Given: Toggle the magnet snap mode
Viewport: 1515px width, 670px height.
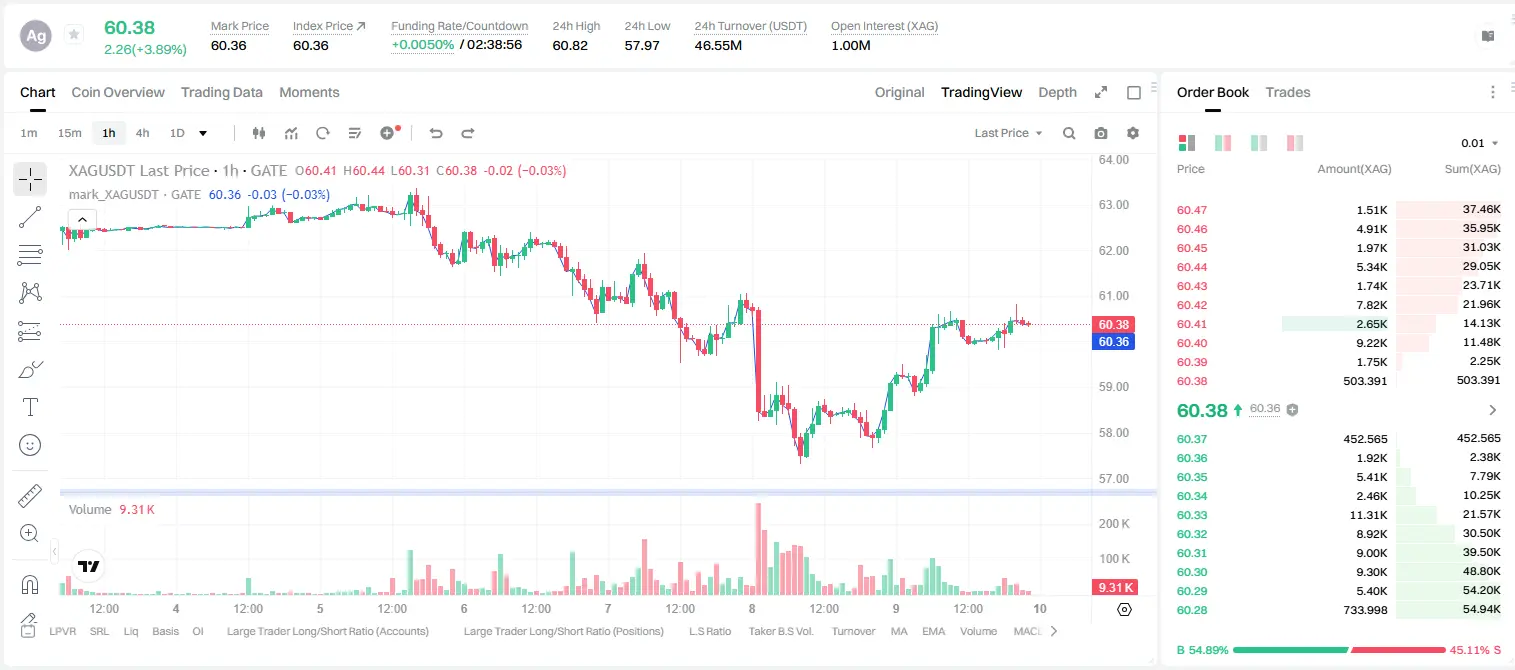Looking at the screenshot, I should tap(30, 585).
